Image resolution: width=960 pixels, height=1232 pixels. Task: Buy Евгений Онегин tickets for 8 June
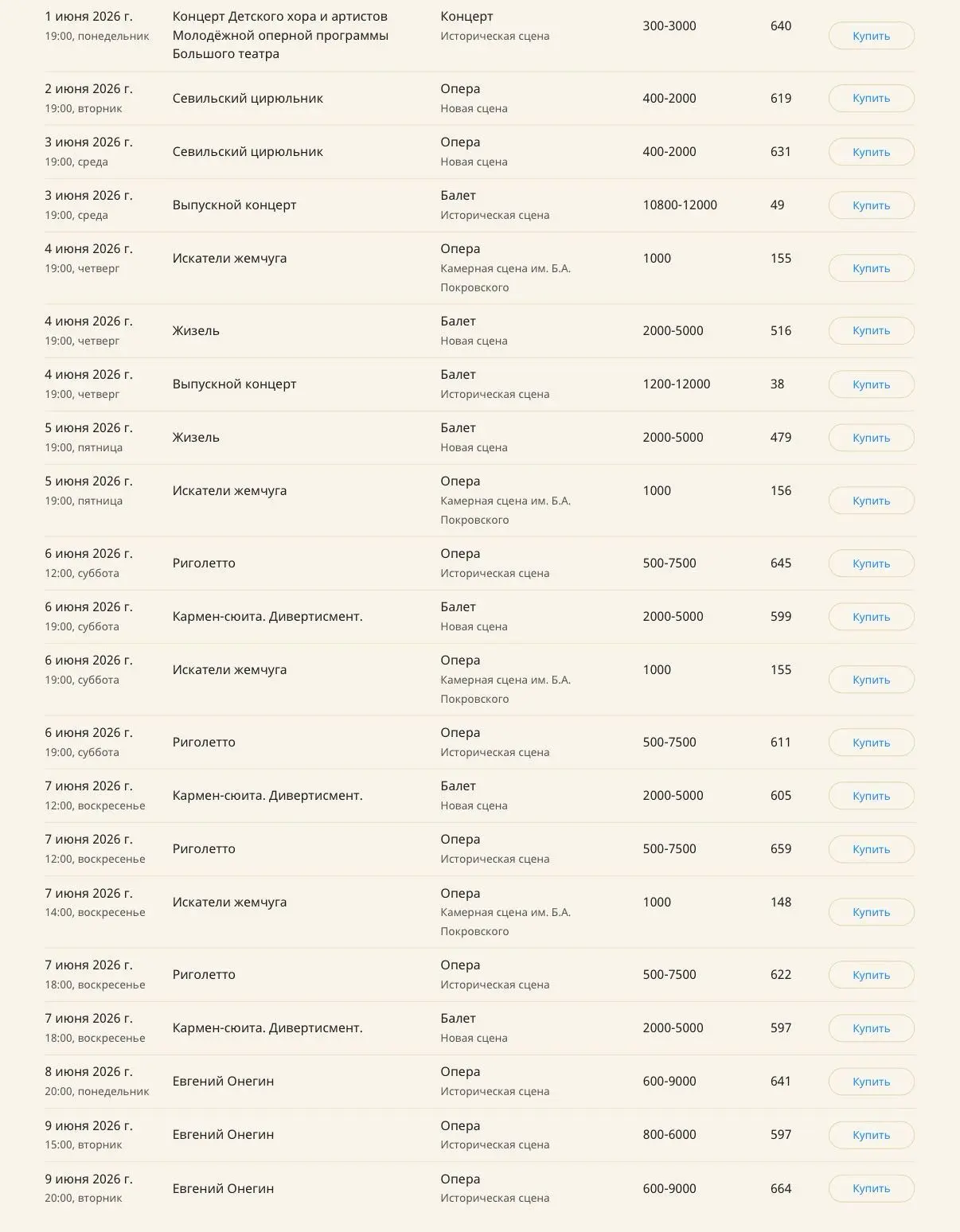pyautogui.click(x=871, y=1082)
